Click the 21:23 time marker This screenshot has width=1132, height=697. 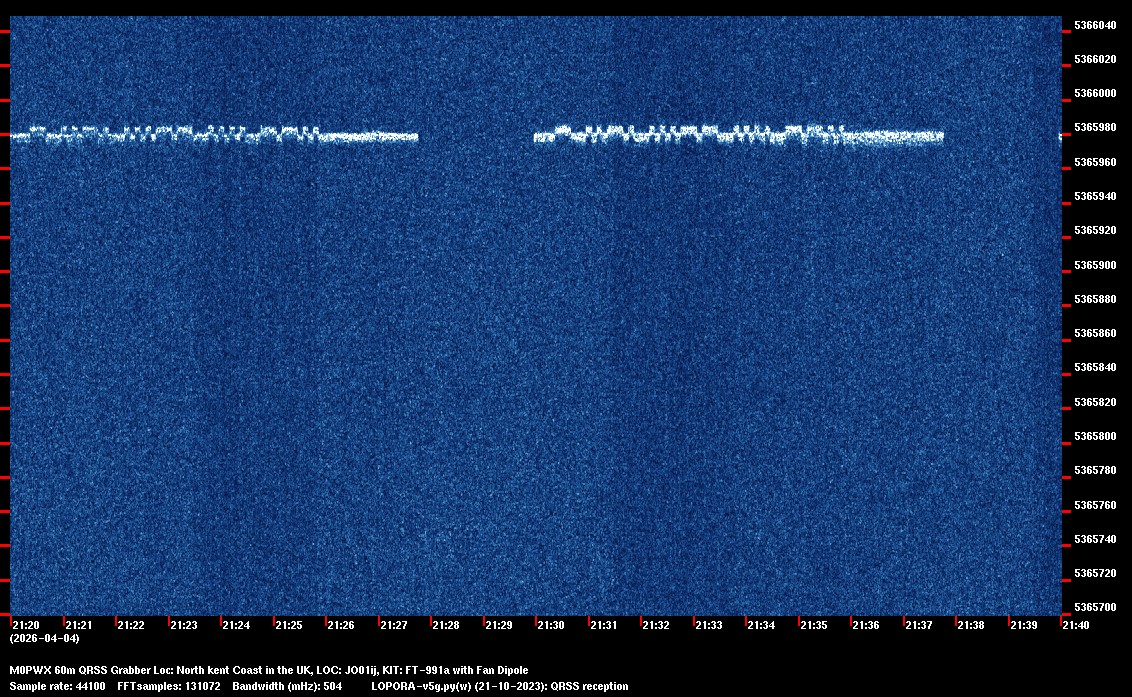tap(183, 625)
